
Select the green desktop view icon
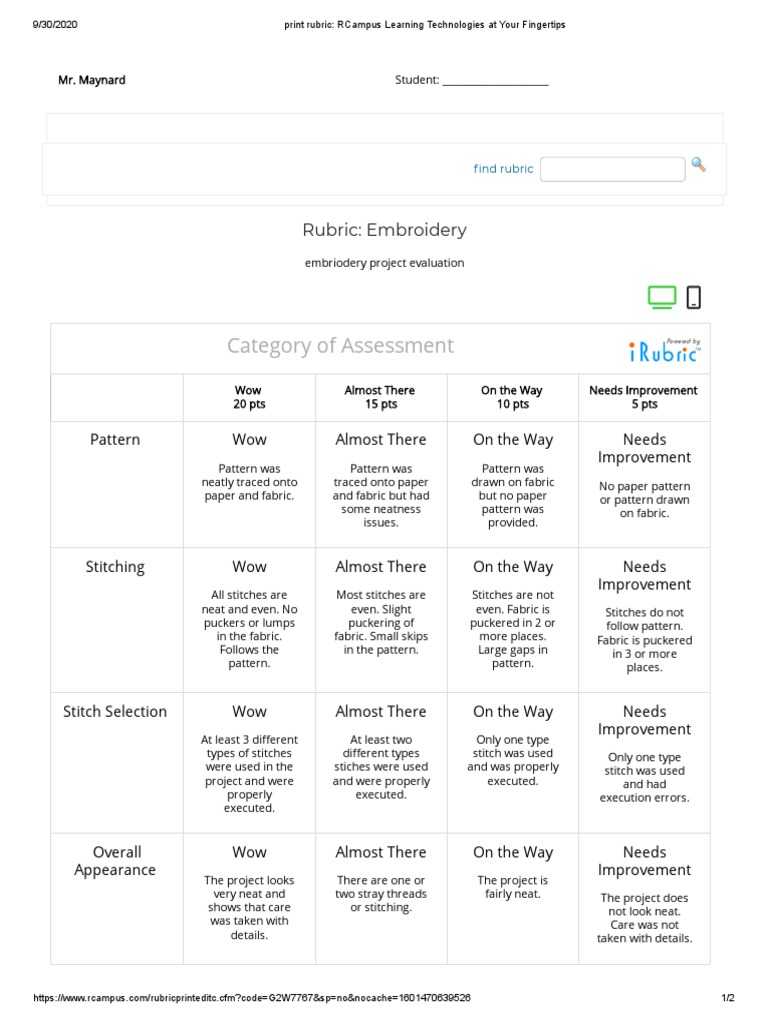pyautogui.click(x=661, y=297)
